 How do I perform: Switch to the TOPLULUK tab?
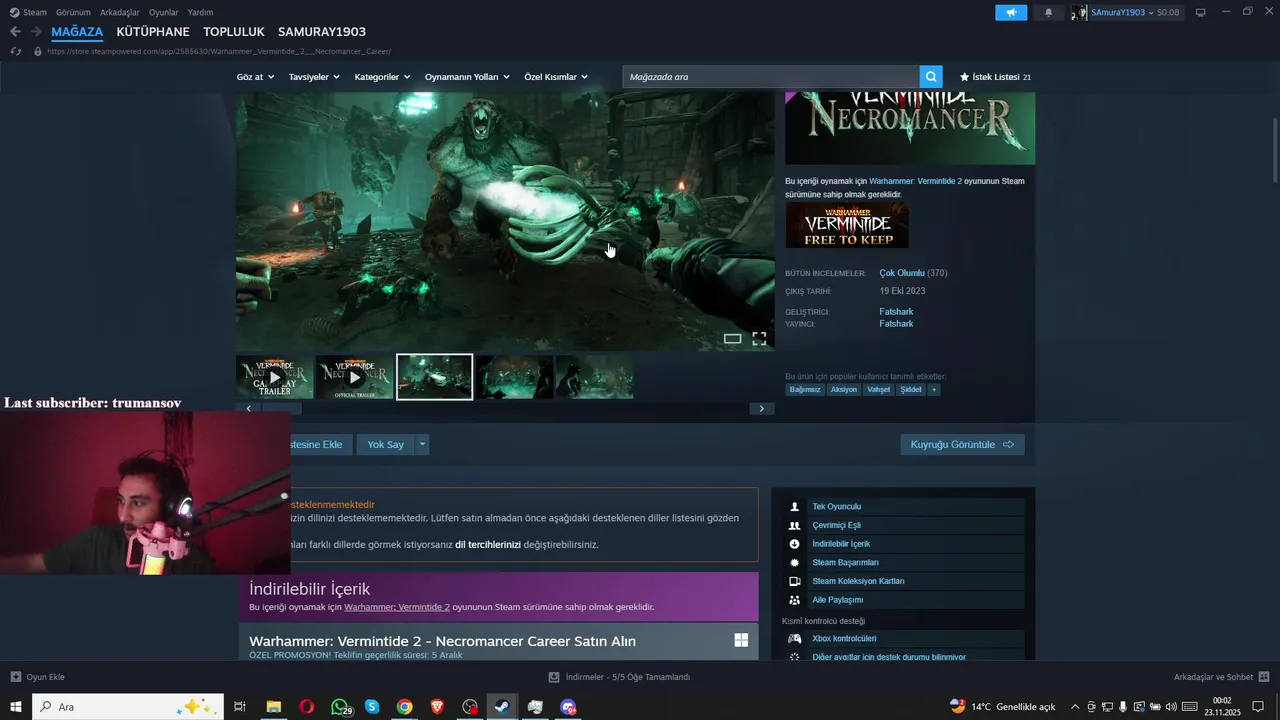pyautogui.click(x=234, y=32)
